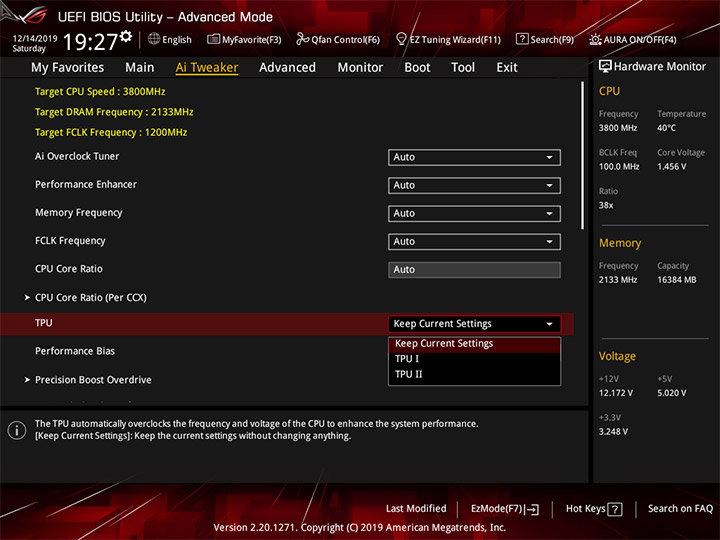
Task: Click +12V voltage value 12.172 V
Action: pyautogui.click(x=616, y=393)
